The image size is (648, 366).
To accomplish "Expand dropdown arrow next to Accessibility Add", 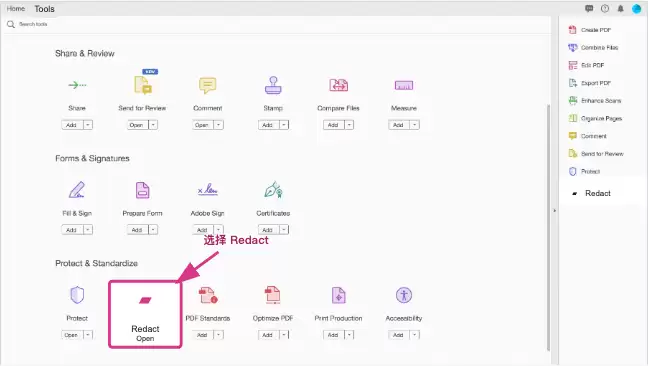I will 415,335.
